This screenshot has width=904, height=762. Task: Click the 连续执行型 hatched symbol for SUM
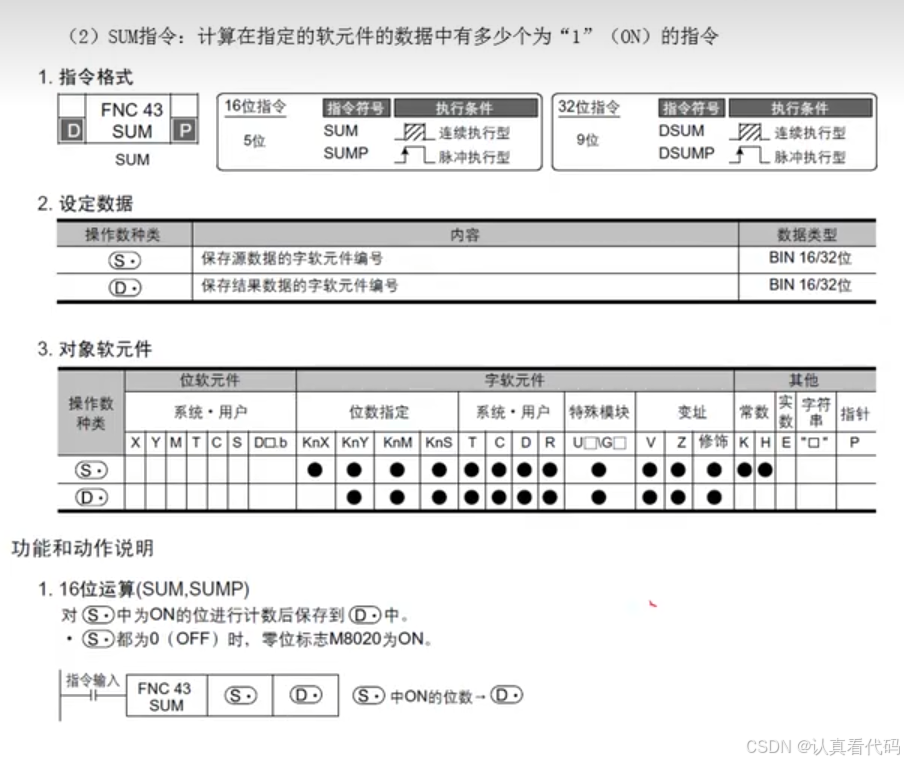[413, 129]
